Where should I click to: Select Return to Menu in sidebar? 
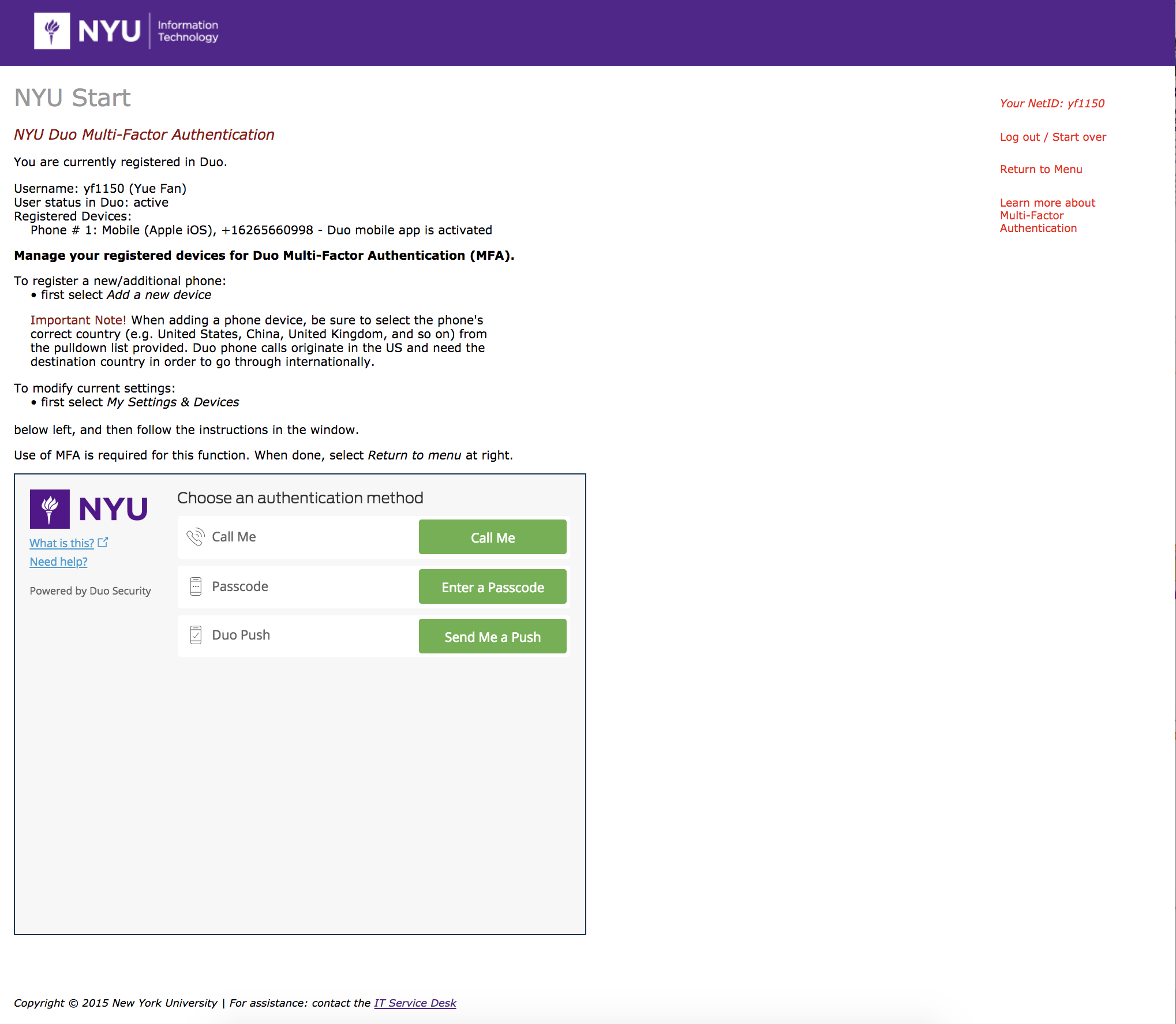pyautogui.click(x=1040, y=169)
